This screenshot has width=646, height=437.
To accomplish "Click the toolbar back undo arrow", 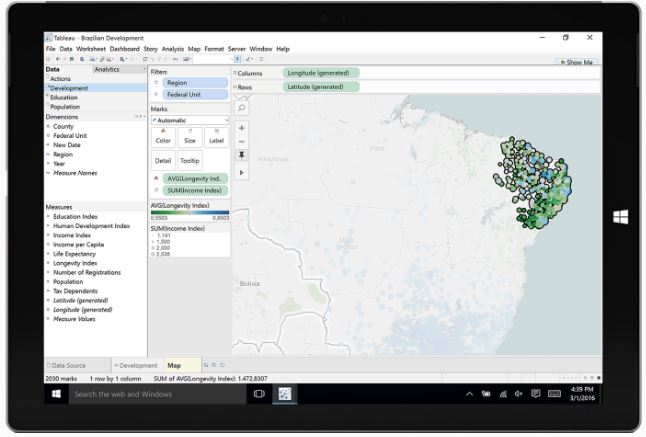I will tap(58, 59).
